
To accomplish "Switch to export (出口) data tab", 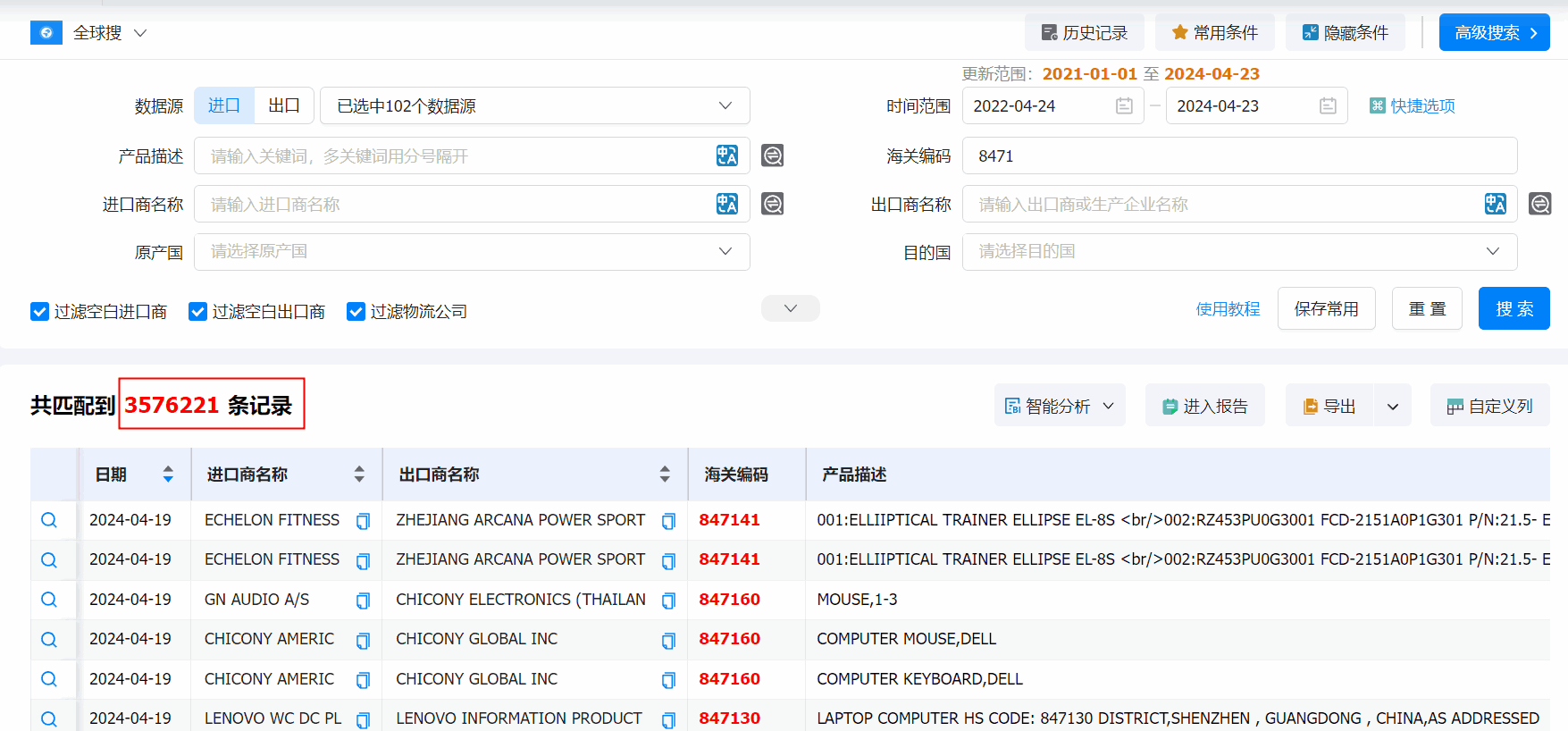I will point(283,105).
